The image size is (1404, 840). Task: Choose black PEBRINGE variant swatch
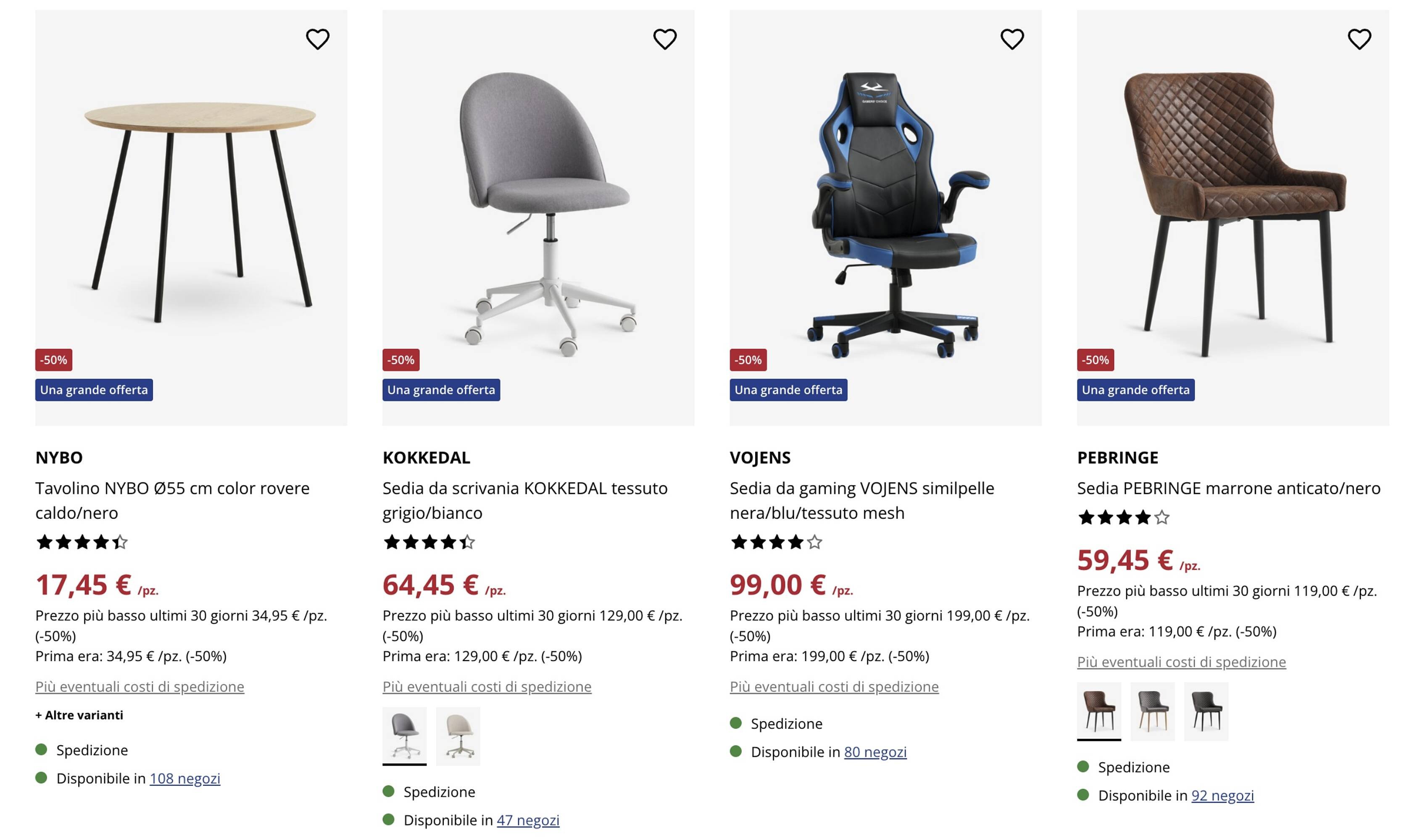tap(1206, 711)
